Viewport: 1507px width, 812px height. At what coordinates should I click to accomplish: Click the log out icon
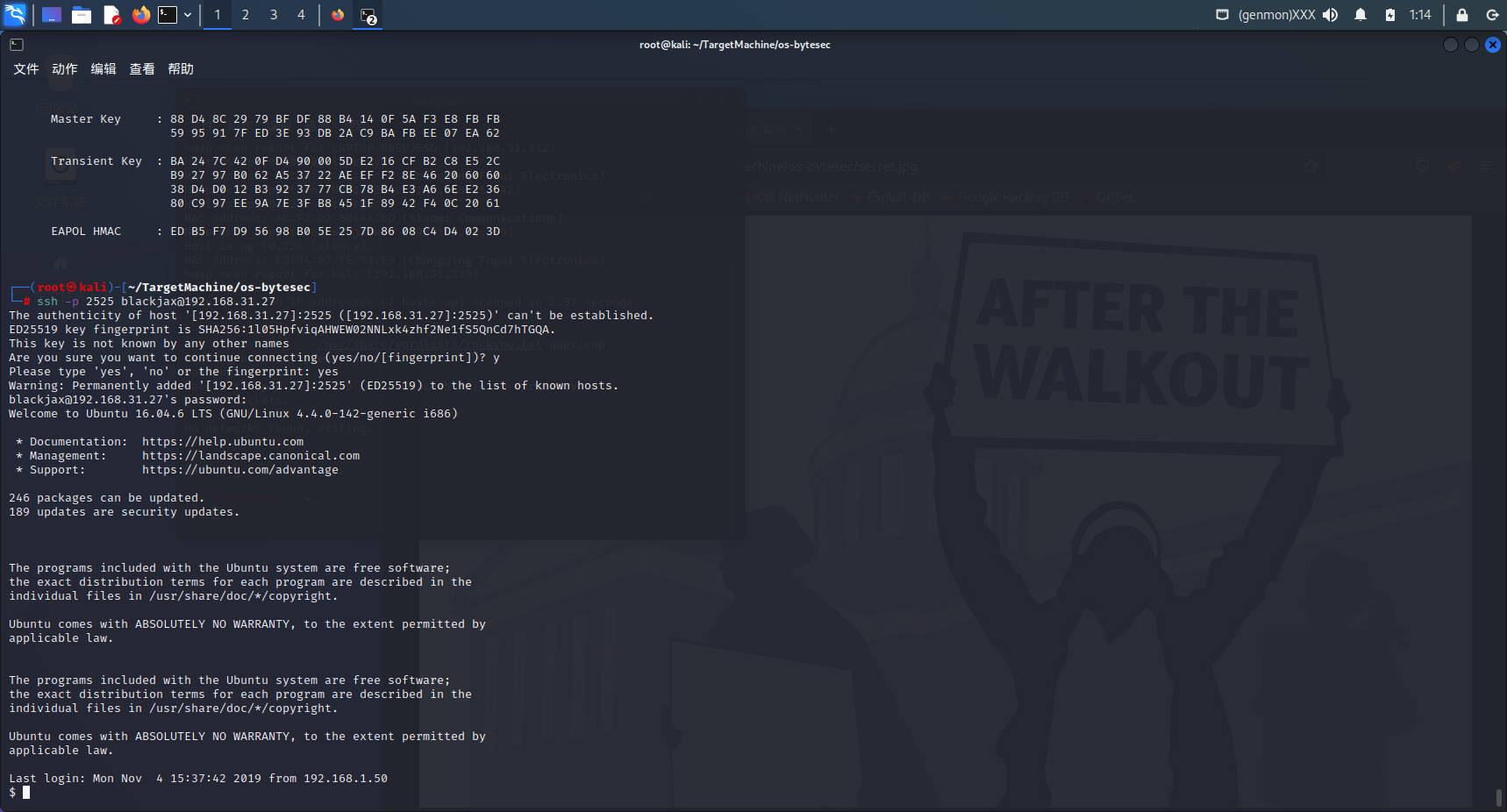click(1492, 15)
